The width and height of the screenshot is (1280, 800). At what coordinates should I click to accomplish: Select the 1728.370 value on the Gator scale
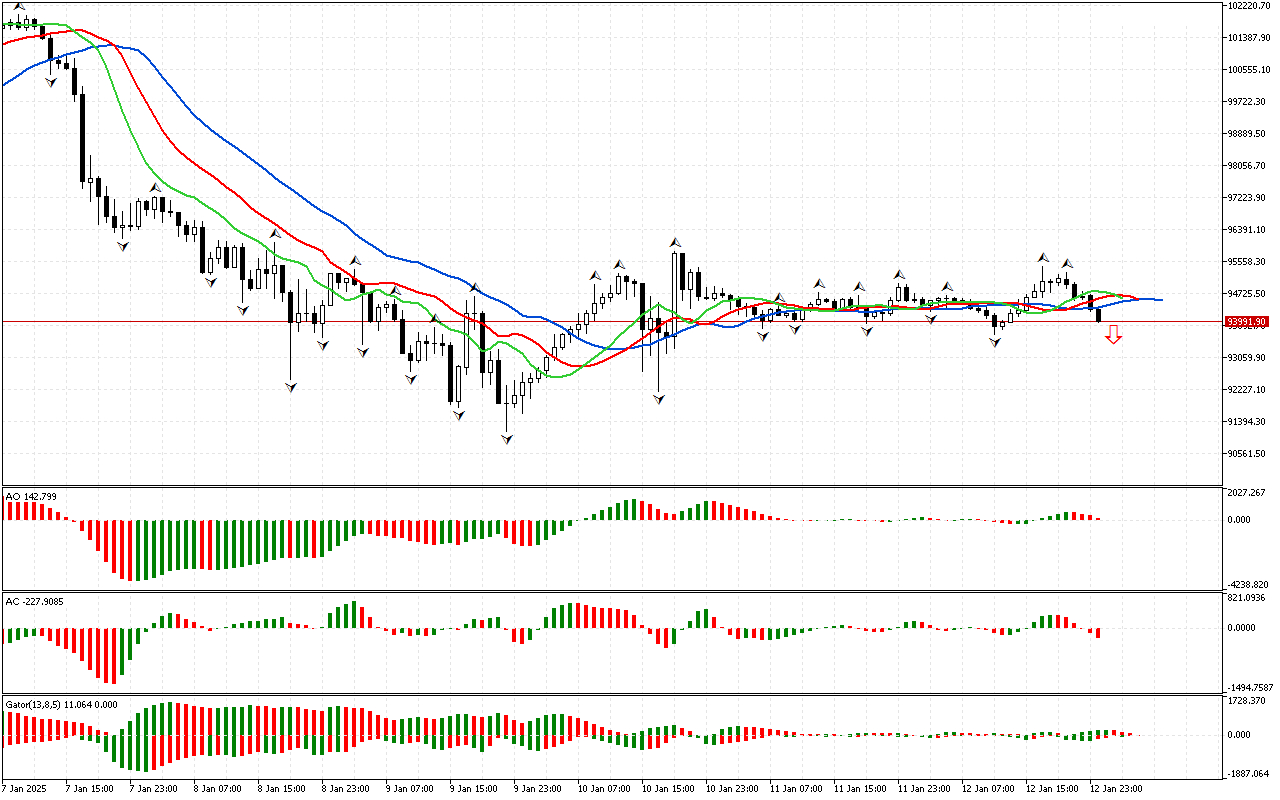coord(1248,702)
